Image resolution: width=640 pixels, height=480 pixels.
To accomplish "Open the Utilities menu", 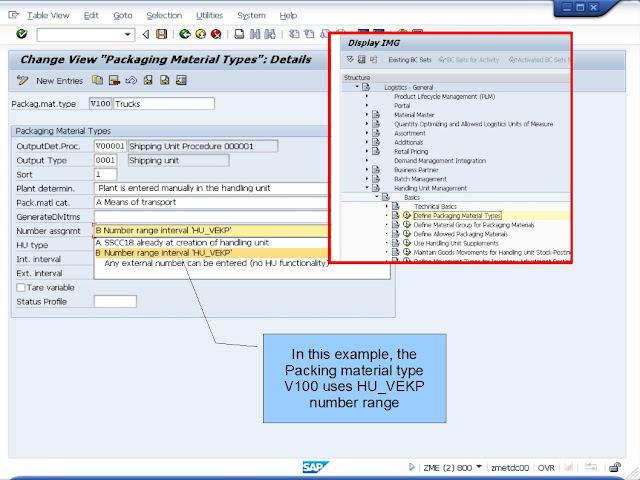I will click(209, 16).
